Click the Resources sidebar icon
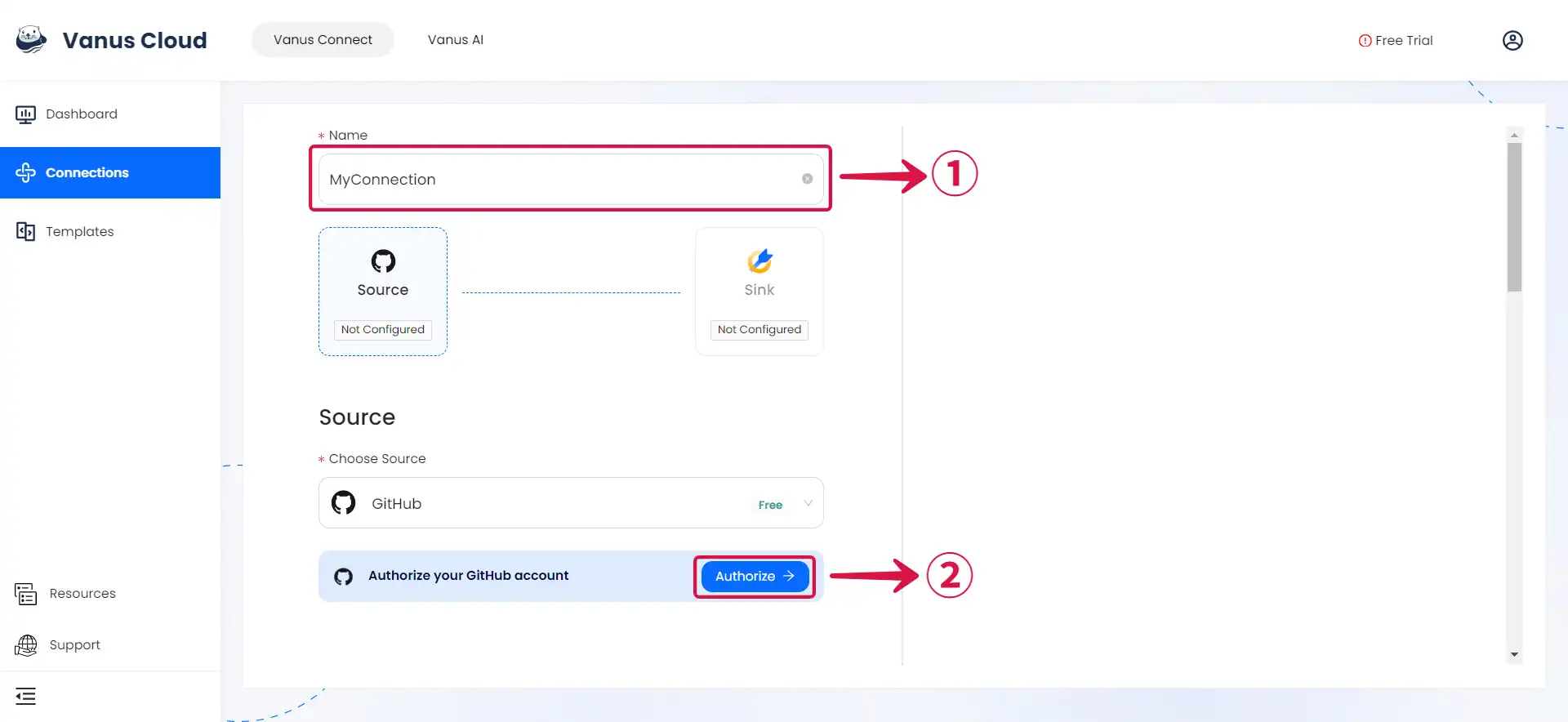This screenshot has width=1568, height=722. click(x=25, y=594)
